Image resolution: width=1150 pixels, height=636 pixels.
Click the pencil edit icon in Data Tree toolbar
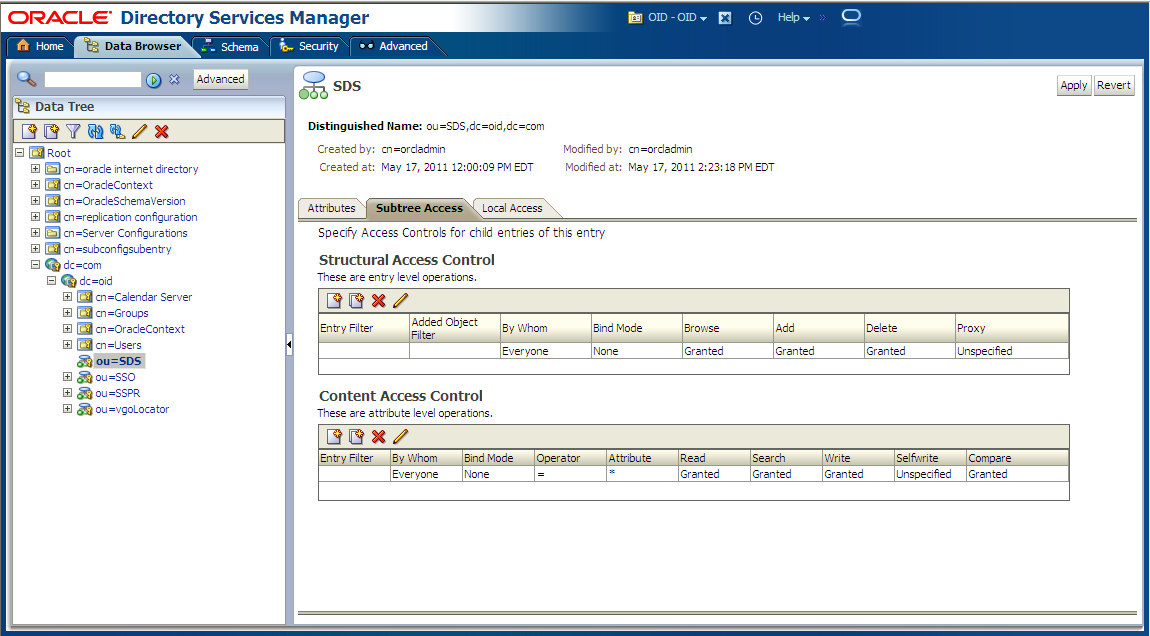coord(139,131)
